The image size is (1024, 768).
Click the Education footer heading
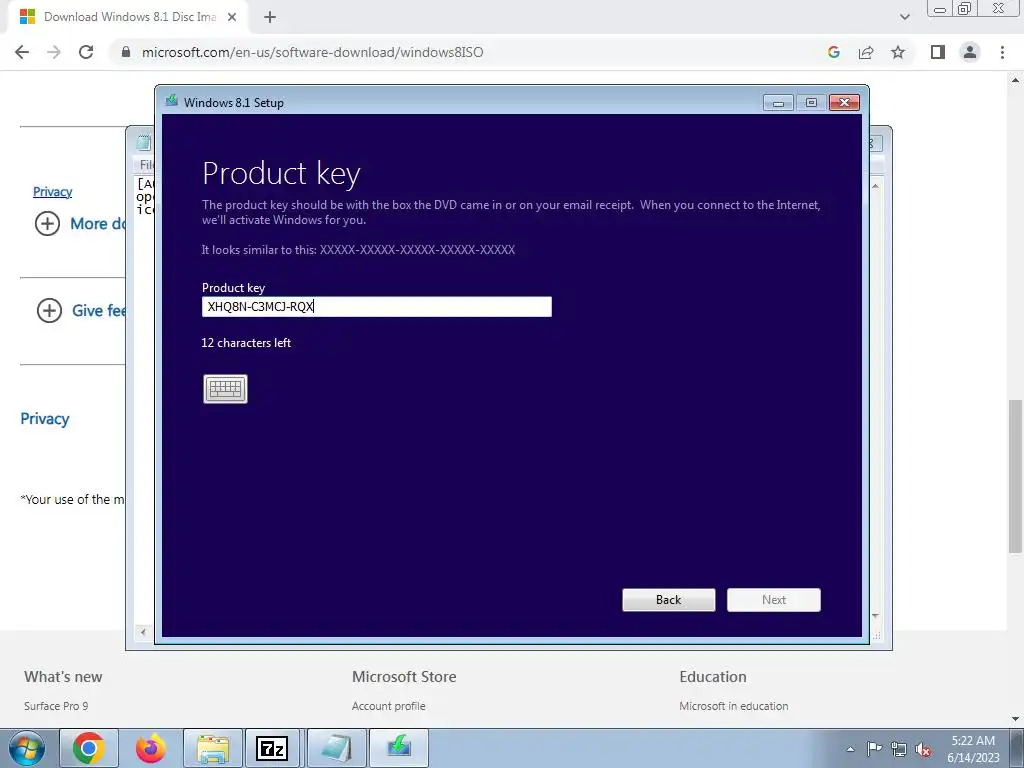pos(712,677)
